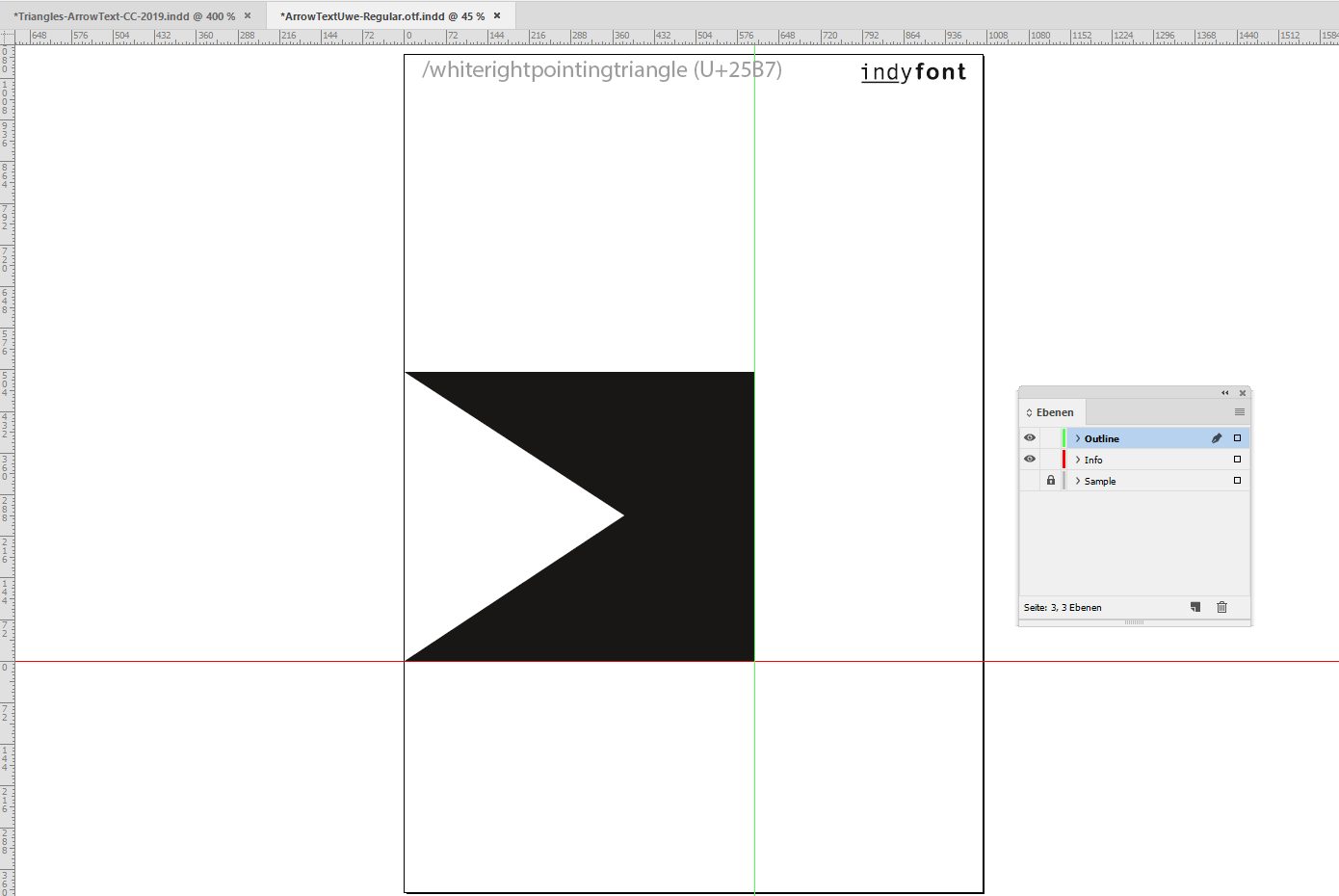This screenshot has height=896, width=1339.
Task: Unlock the Sample layer padlock
Action: click(x=1051, y=480)
